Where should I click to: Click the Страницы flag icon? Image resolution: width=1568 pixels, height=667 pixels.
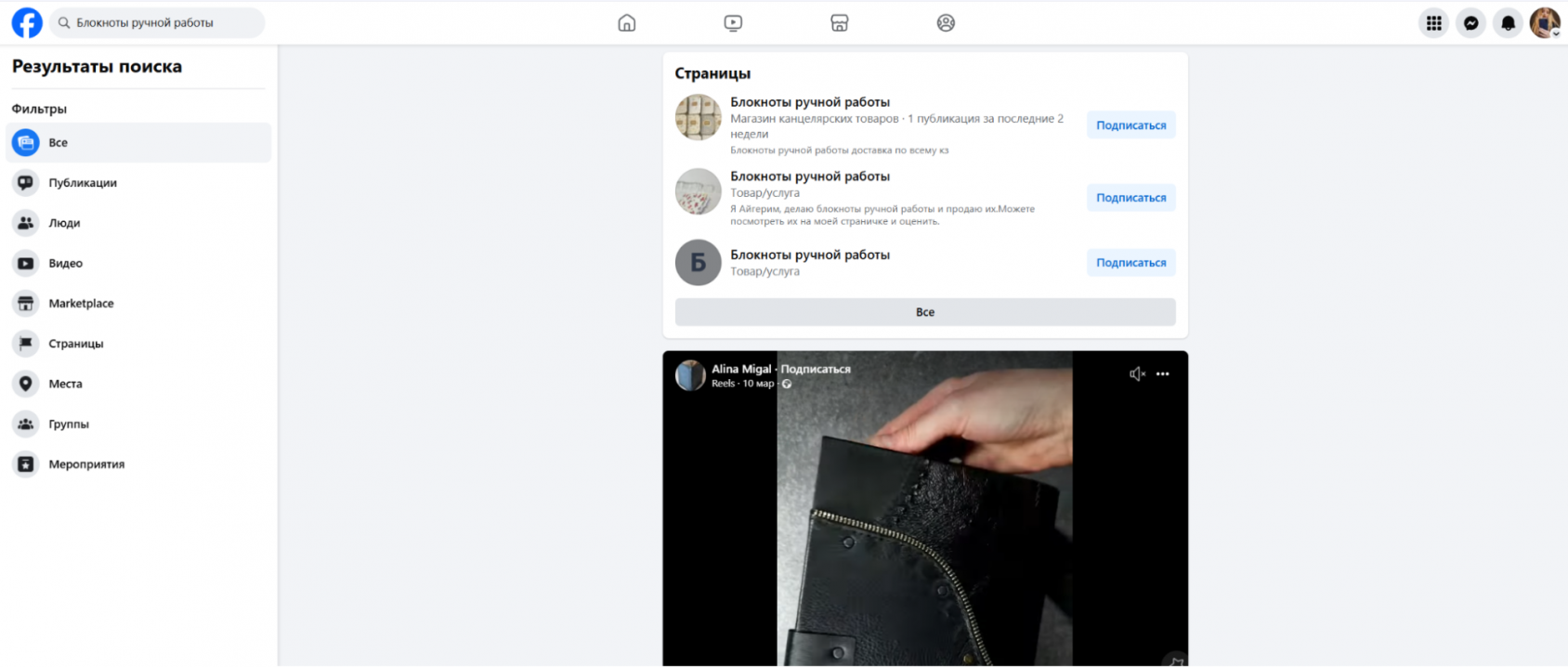26,344
